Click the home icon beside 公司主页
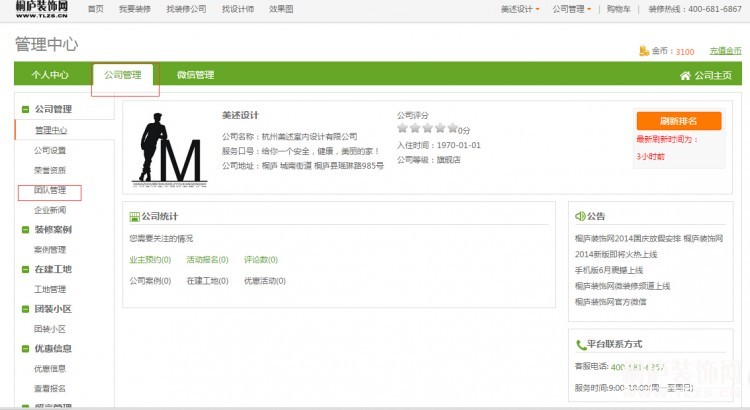The width and height of the screenshot is (750, 410). [x=685, y=75]
